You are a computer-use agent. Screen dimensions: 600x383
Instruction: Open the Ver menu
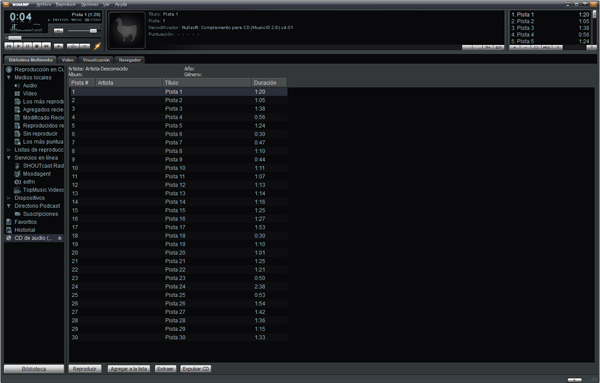point(106,4)
